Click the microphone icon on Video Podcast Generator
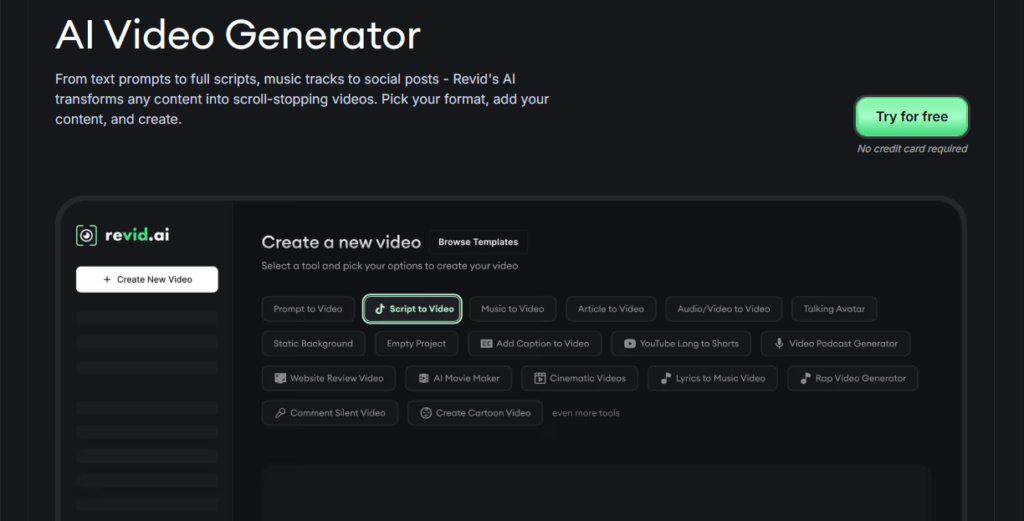Viewport: 1024px width, 521px height. pyautogui.click(x=779, y=343)
